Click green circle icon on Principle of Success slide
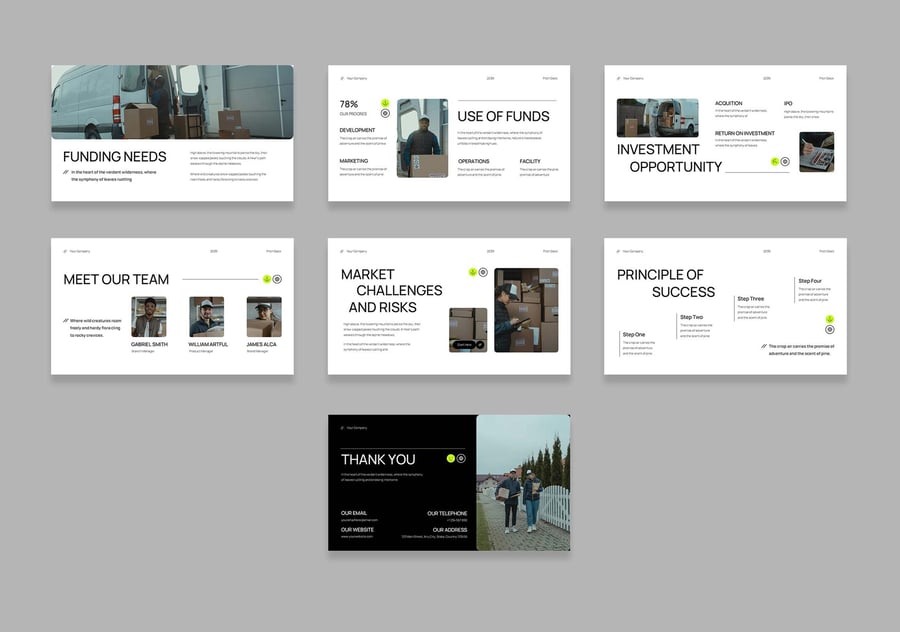Viewport: 900px width, 632px height. pos(829,319)
